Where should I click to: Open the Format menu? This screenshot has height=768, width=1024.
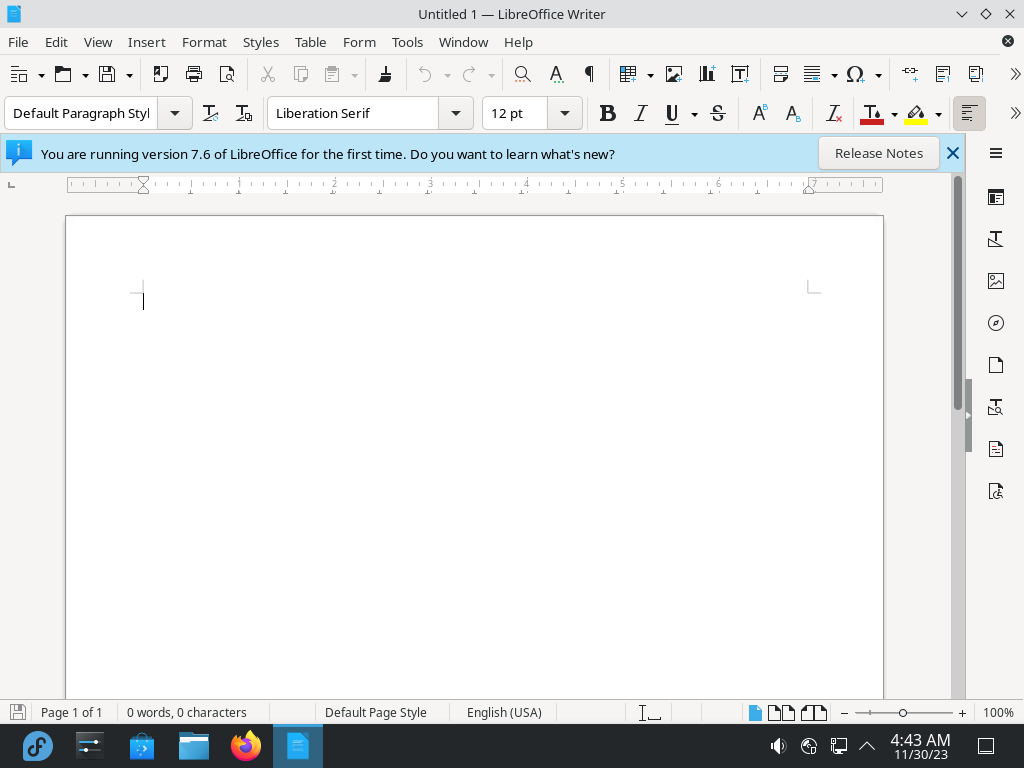(204, 42)
